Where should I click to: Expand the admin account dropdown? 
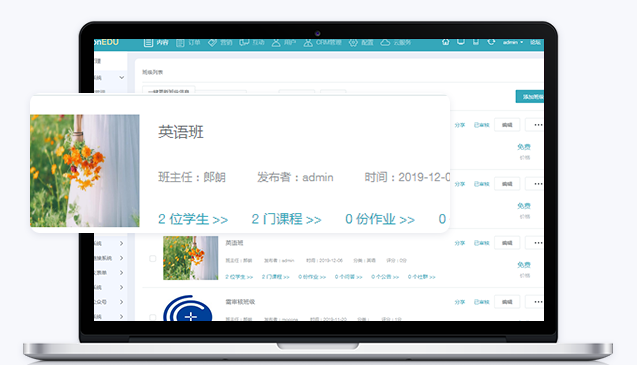(x=513, y=42)
